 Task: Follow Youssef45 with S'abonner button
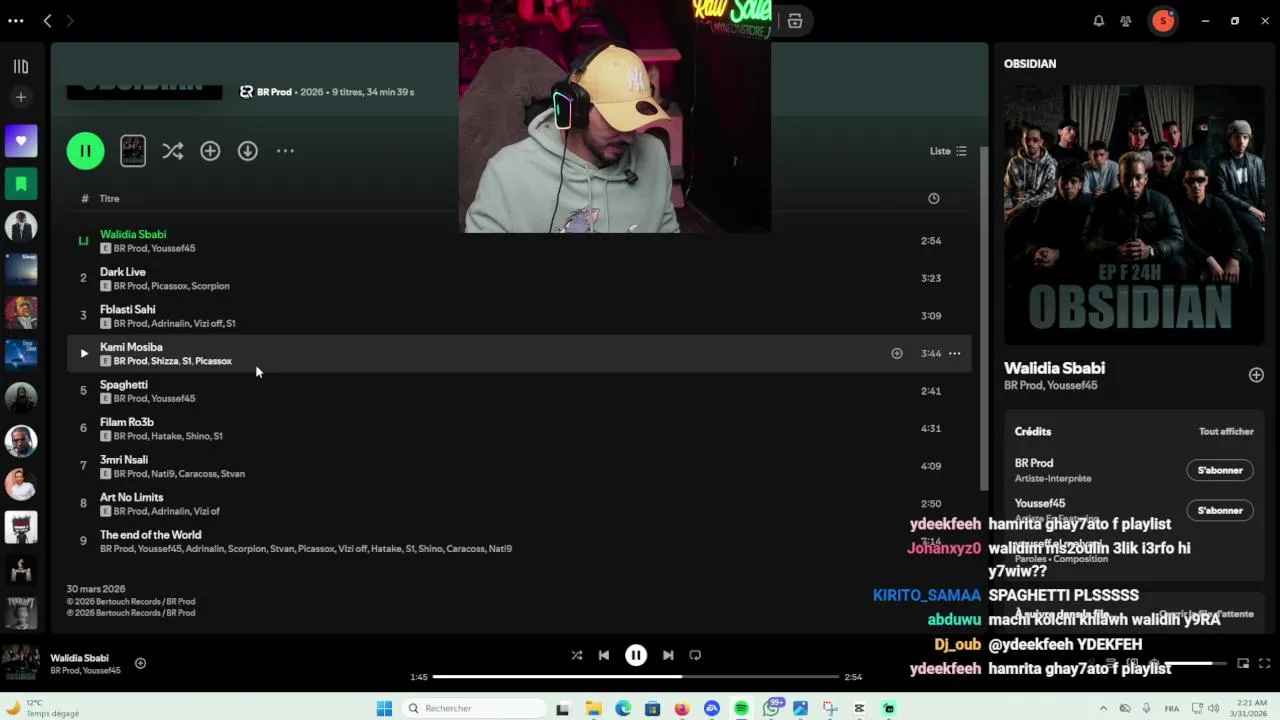coord(1220,510)
